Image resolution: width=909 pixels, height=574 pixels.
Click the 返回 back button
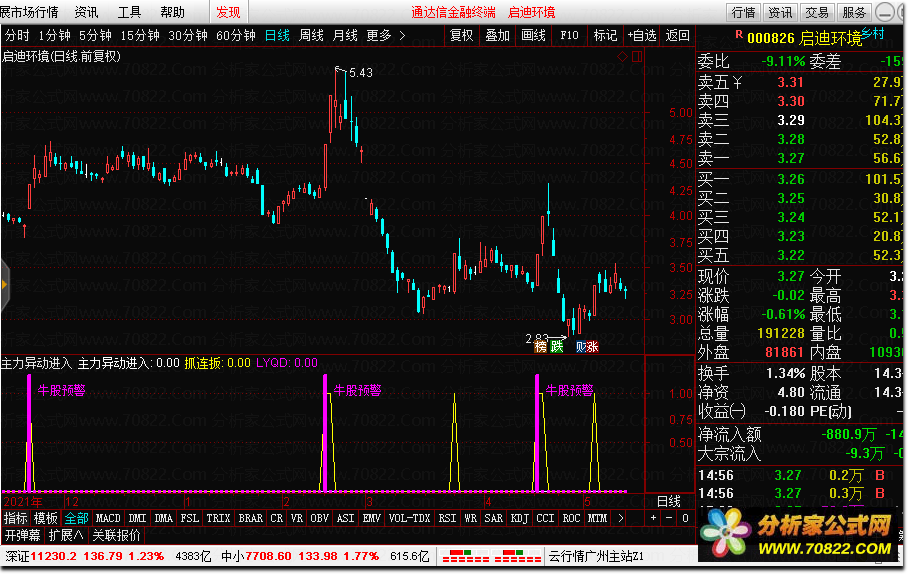[677, 35]
